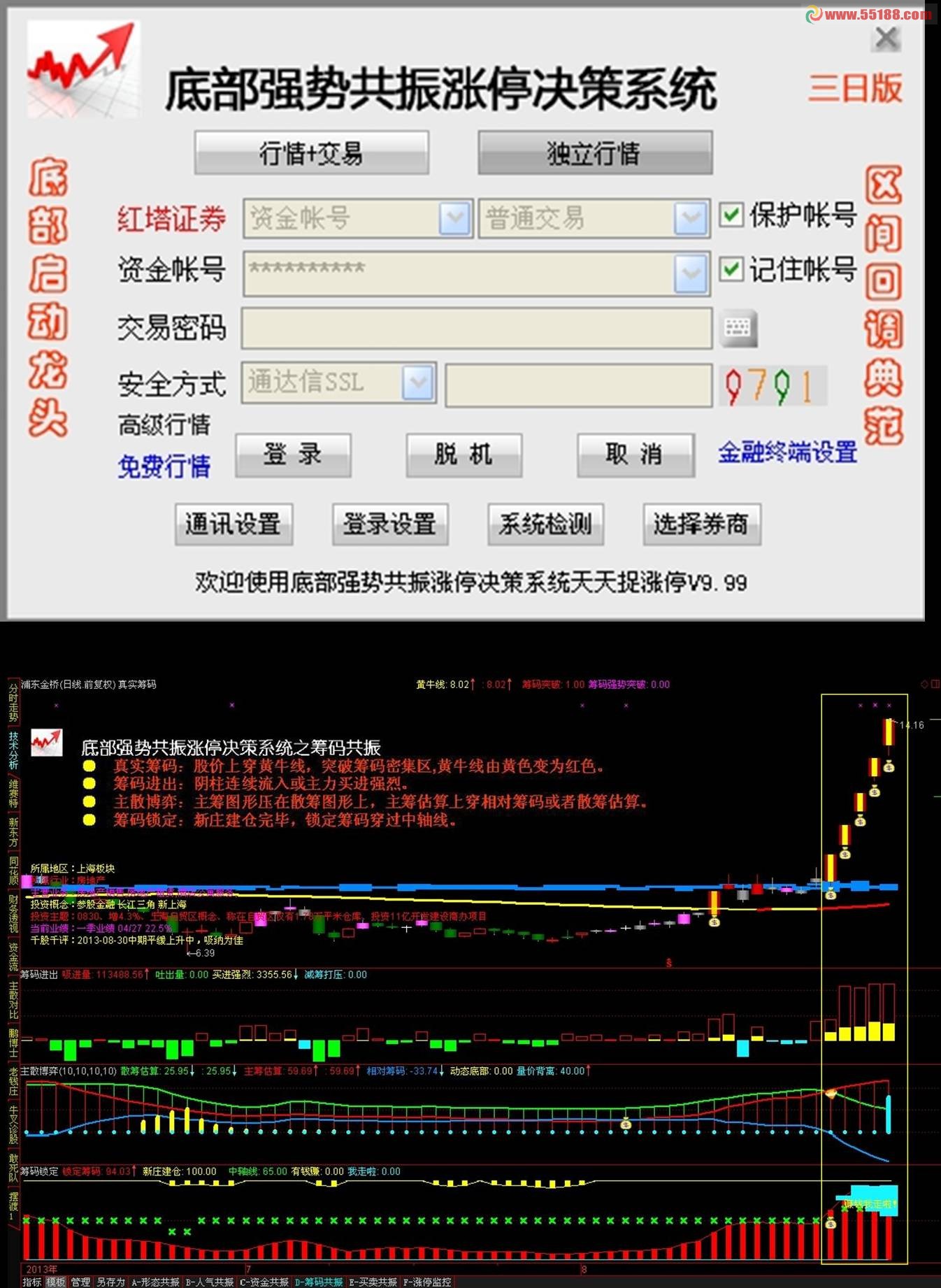Image resolution: width=941 pixels, height=1288 pixels.
Task: Click the 取消 cancel button
Action: click(x=635, y=455)
